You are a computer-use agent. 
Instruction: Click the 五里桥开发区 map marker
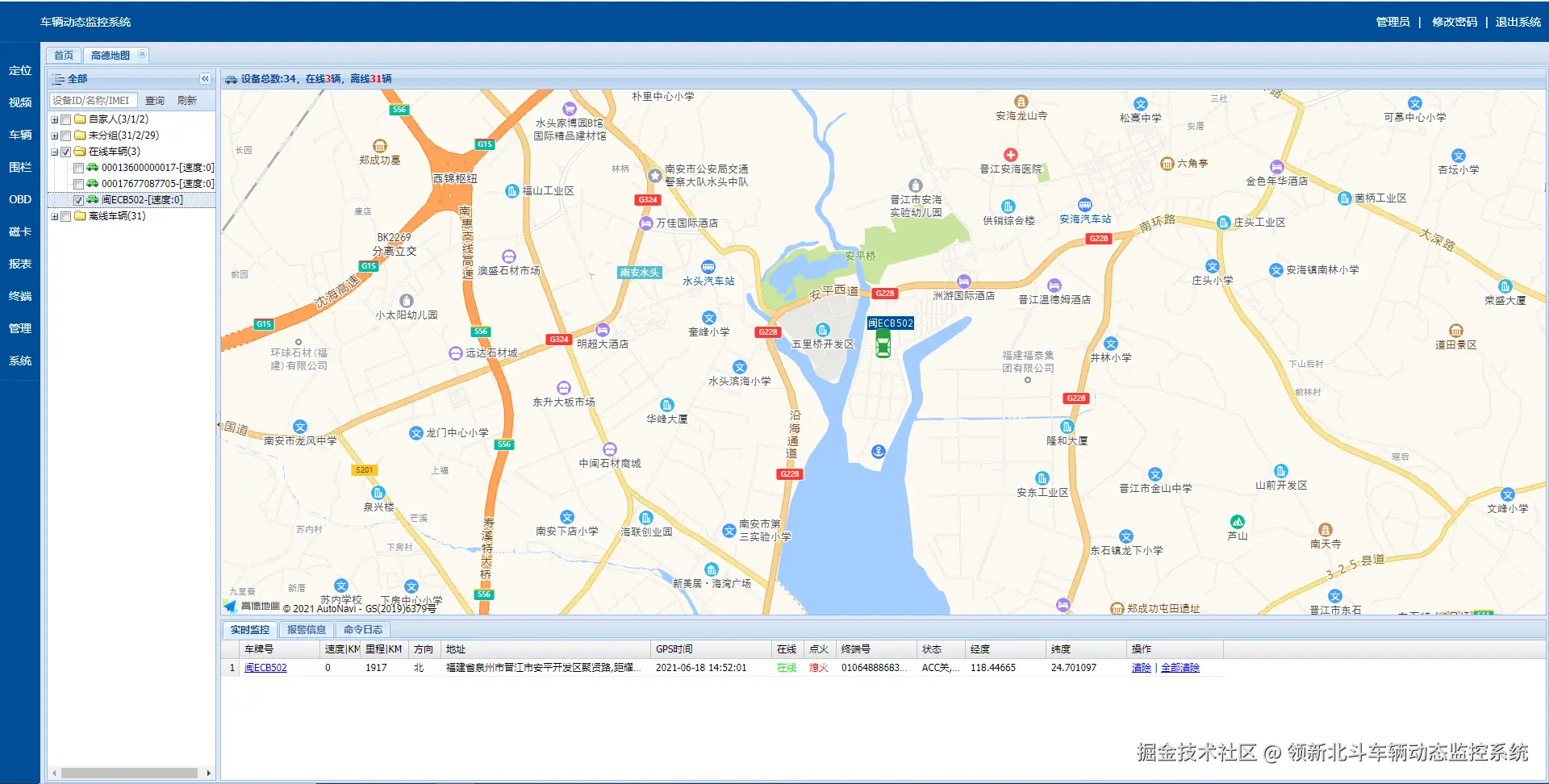[822, 330]
